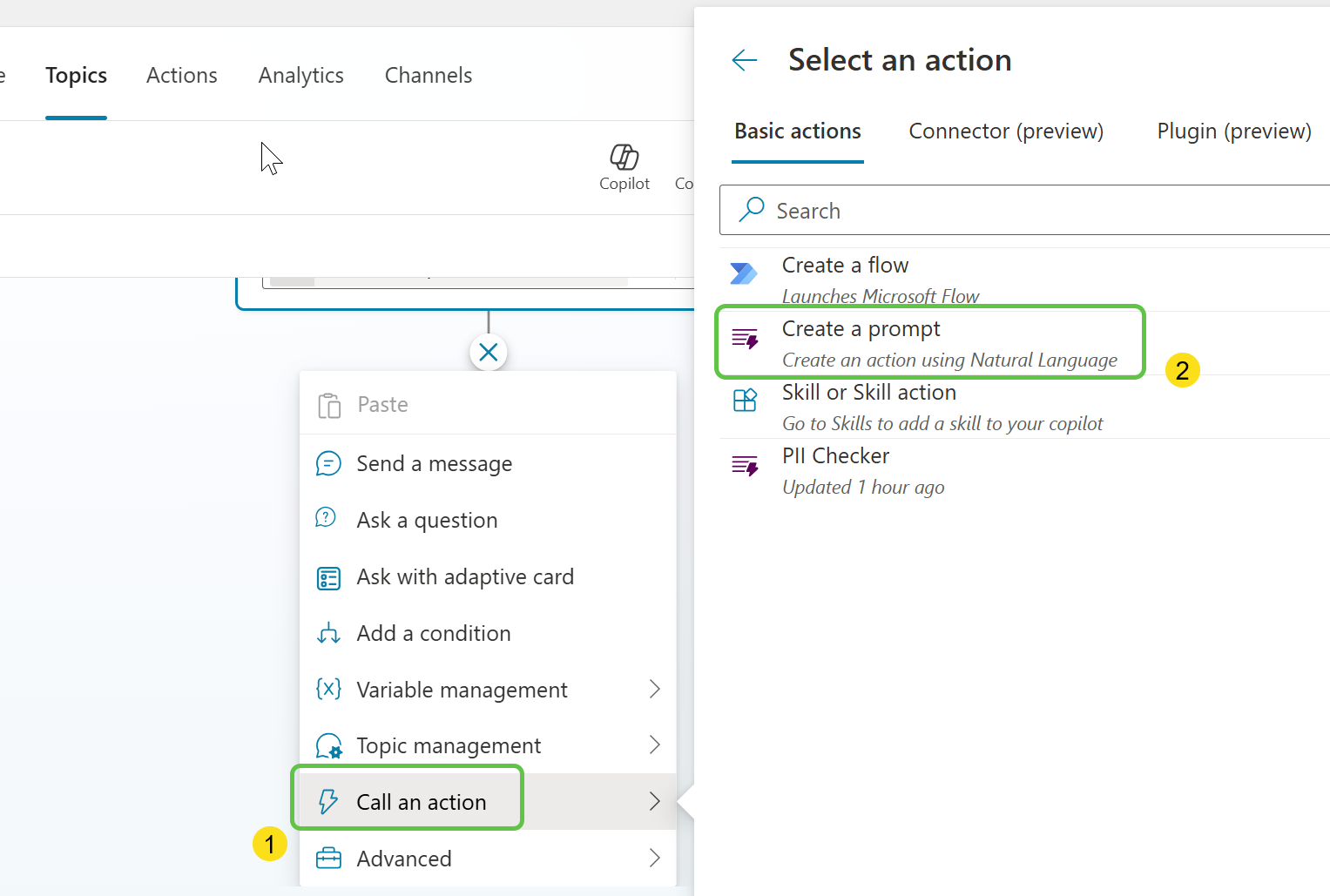Click the PII Checker prompt icon
The width and height of the screenshot is (1330, 896).
745,466
